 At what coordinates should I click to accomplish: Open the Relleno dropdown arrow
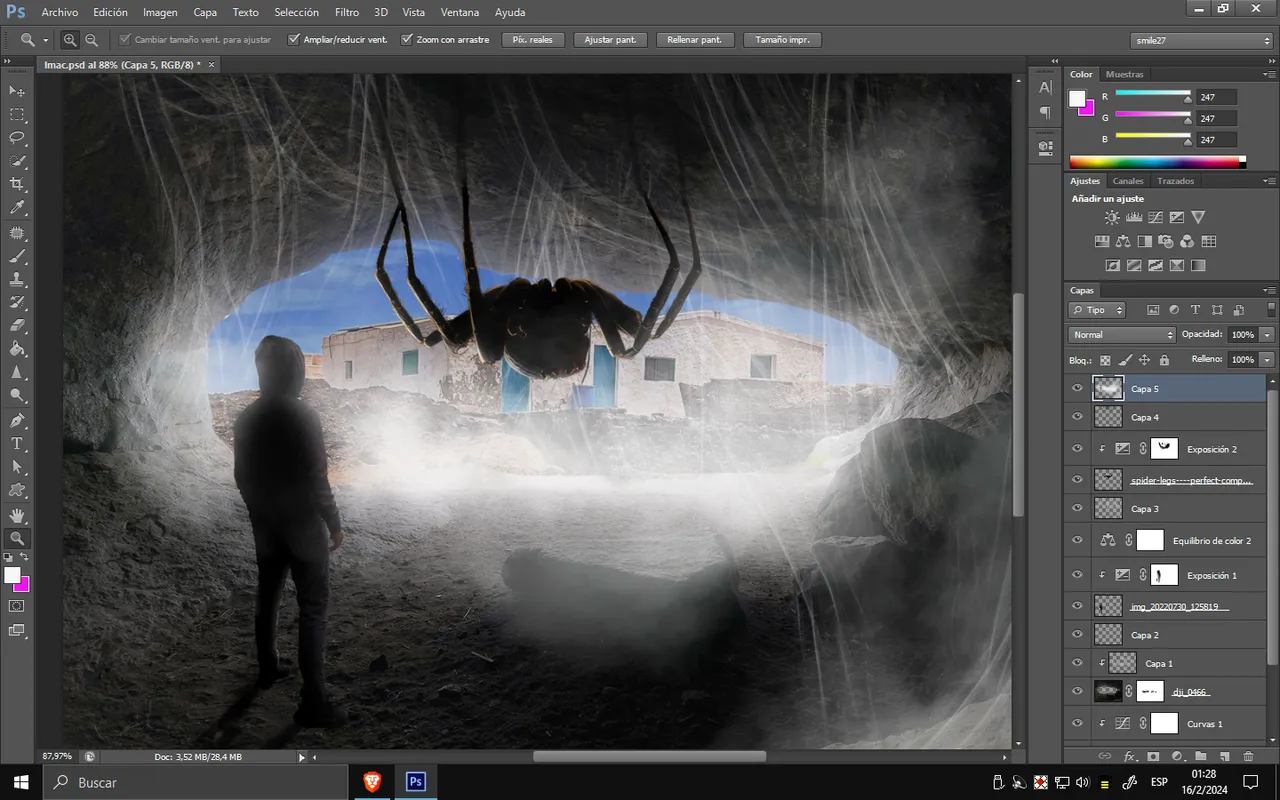click(x=1267, y=359)
